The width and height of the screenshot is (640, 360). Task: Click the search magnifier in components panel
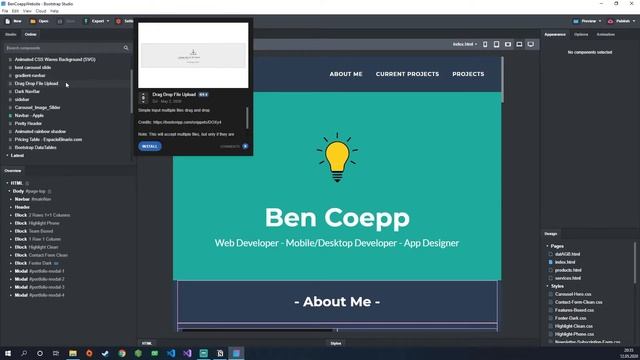click(126, 48)
